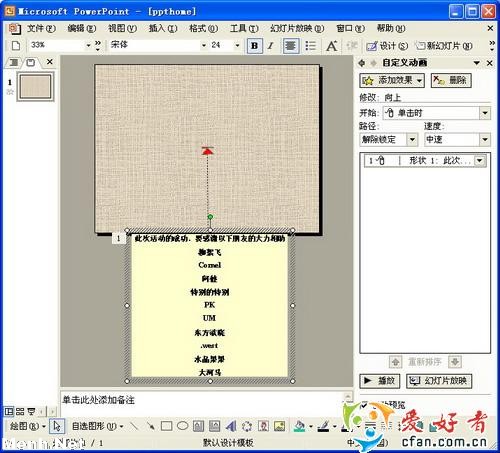Image resolution: width=500 pixels, height=453 pixels.
Task: Open the View (视图) menu
Action: [x=122, y=29]
